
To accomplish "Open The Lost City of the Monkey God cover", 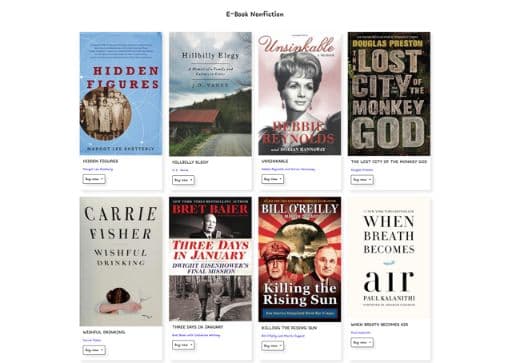I will 389,94.
